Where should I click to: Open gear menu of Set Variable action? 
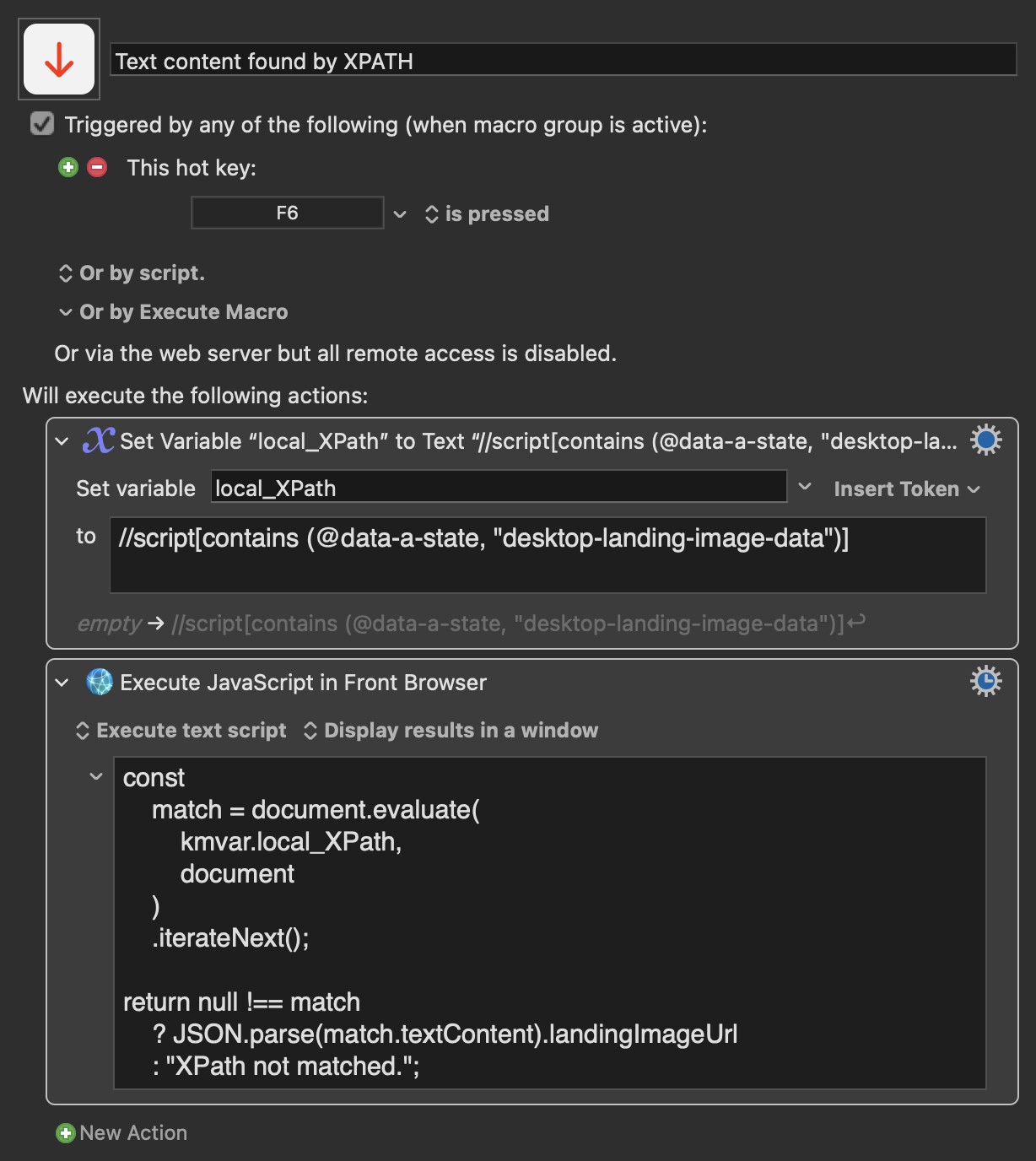tap(985, 440)
